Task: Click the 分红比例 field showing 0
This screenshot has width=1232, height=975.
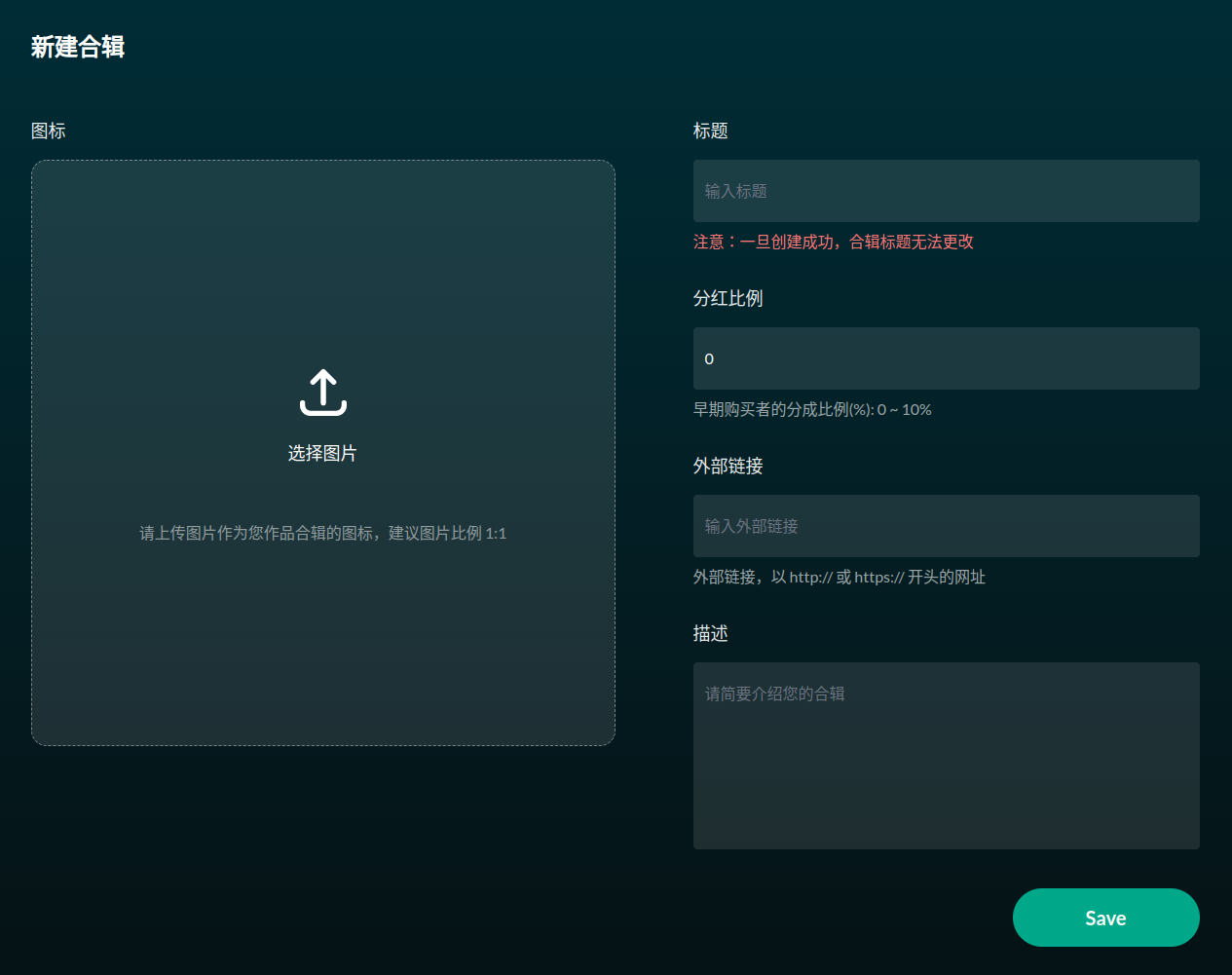Action: click(x=946, y=358)
